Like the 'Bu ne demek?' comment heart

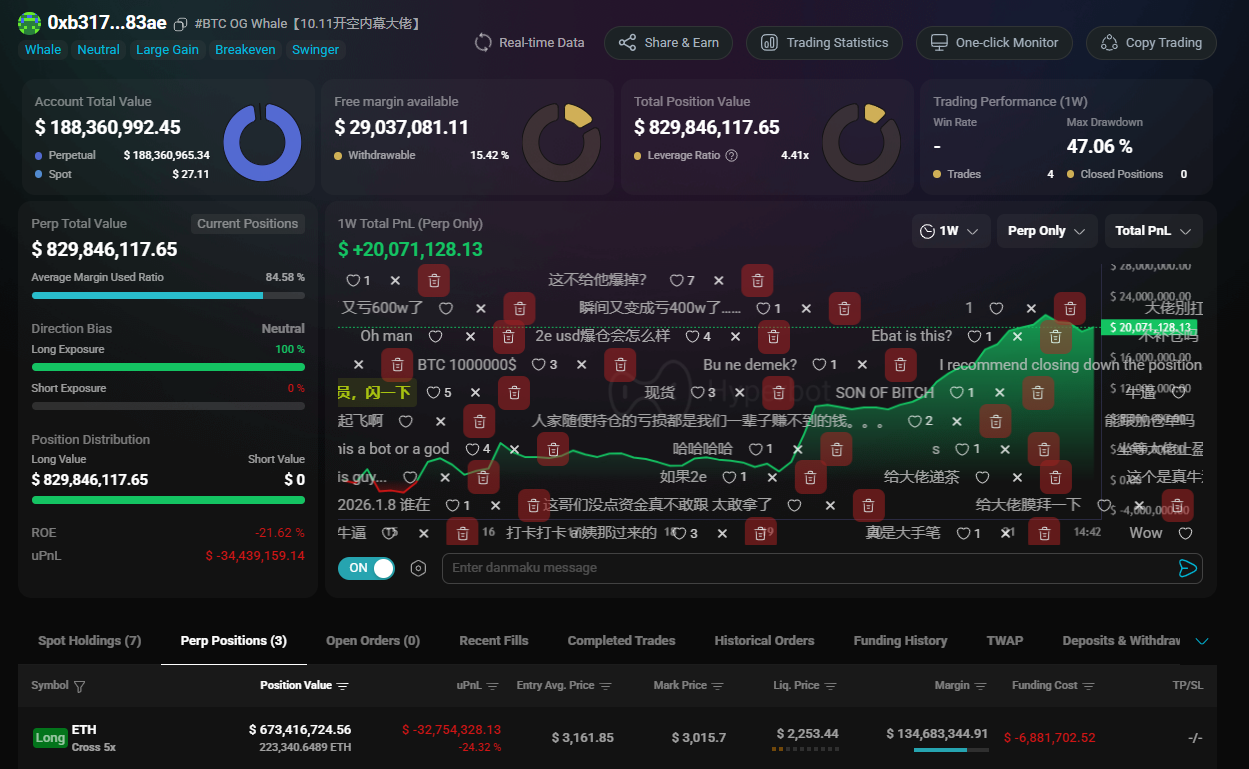tap(819, 365)
